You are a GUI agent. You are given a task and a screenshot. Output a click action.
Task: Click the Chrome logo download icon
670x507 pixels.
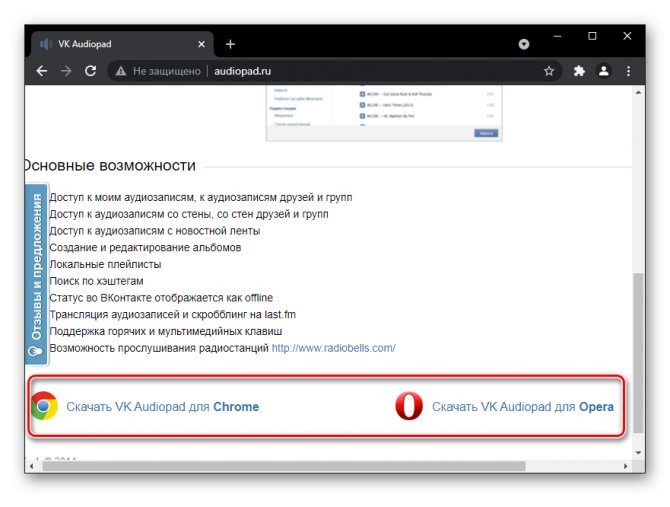[44, 406]
